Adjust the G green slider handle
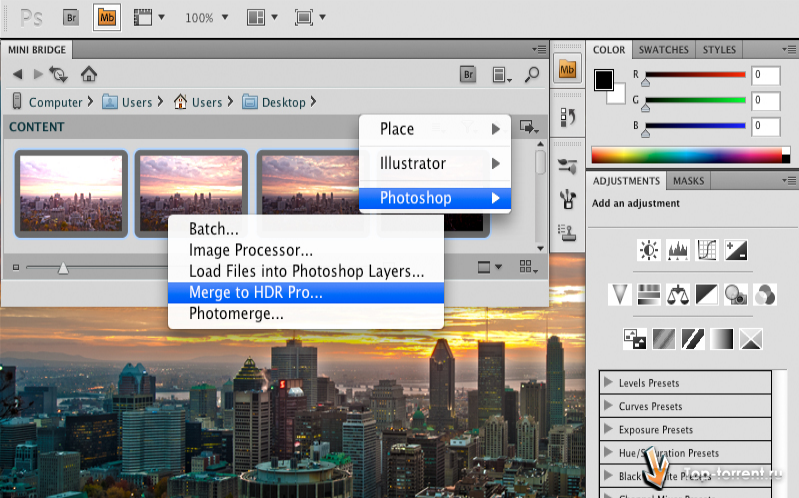The height and width of the screenshot is (498, 799). [x=646, y=108]
